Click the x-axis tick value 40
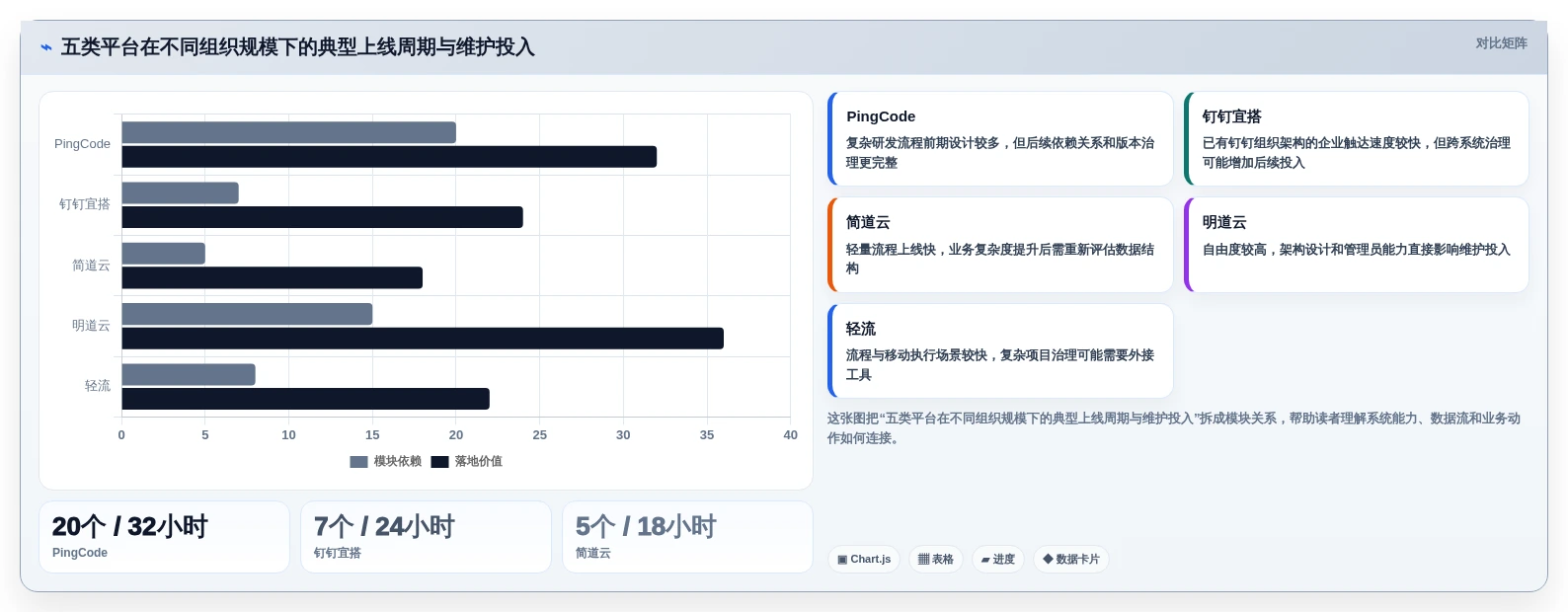 click(x=790, y=435)
